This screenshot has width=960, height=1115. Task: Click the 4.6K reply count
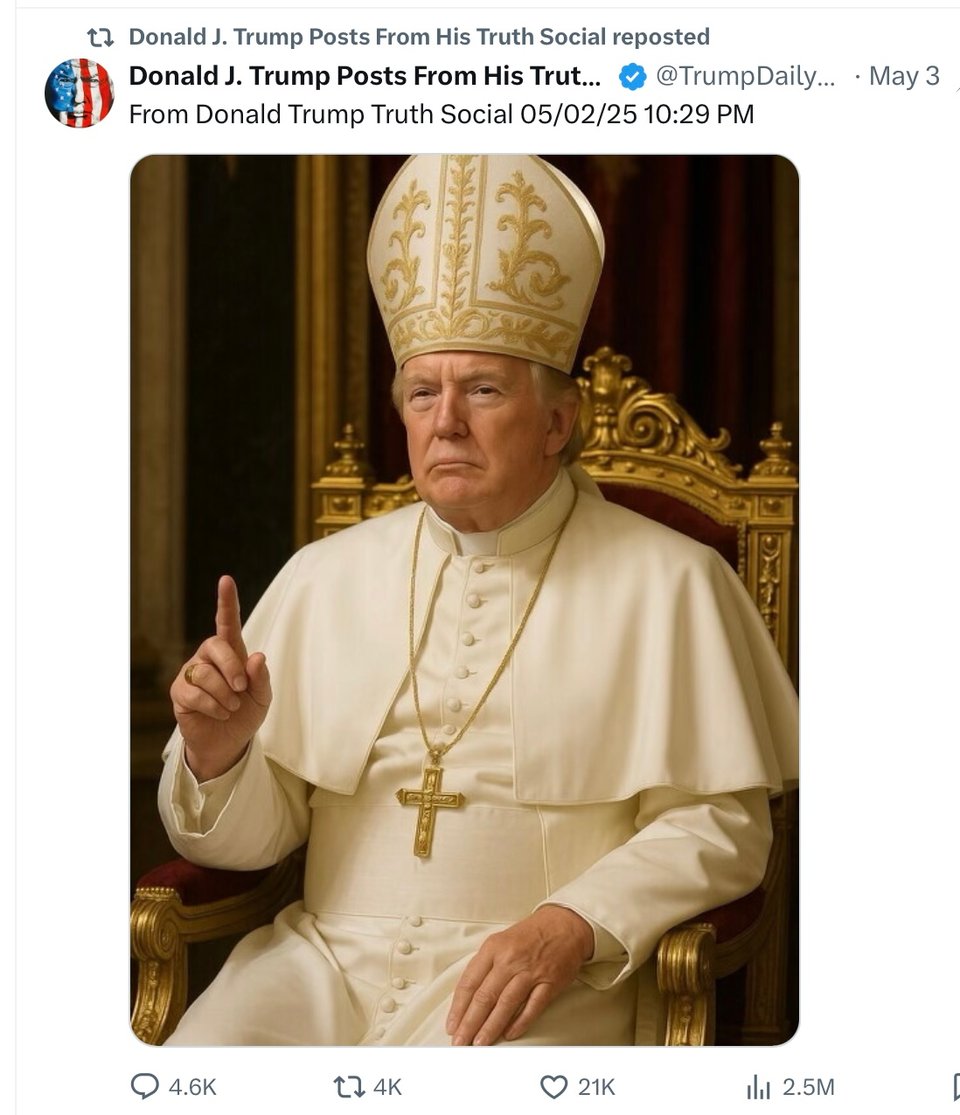click(x=193, y=1086)
